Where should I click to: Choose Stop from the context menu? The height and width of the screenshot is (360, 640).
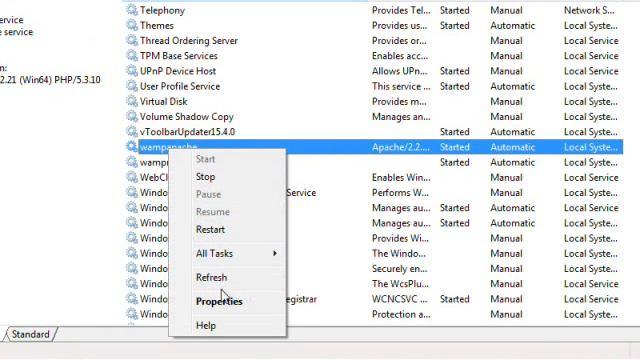coord(205,177)
